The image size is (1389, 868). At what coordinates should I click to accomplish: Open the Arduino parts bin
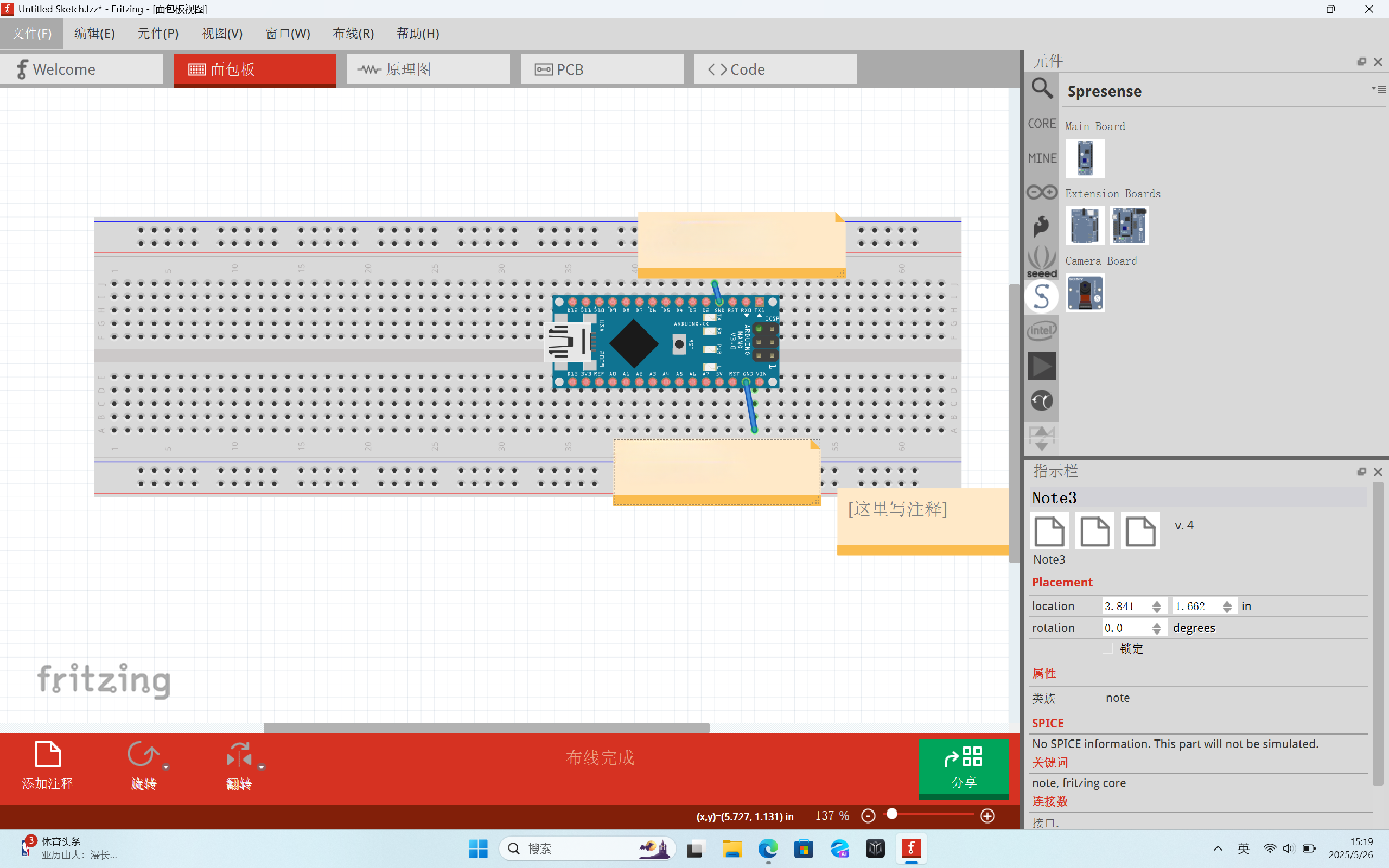coord(1041,192)
